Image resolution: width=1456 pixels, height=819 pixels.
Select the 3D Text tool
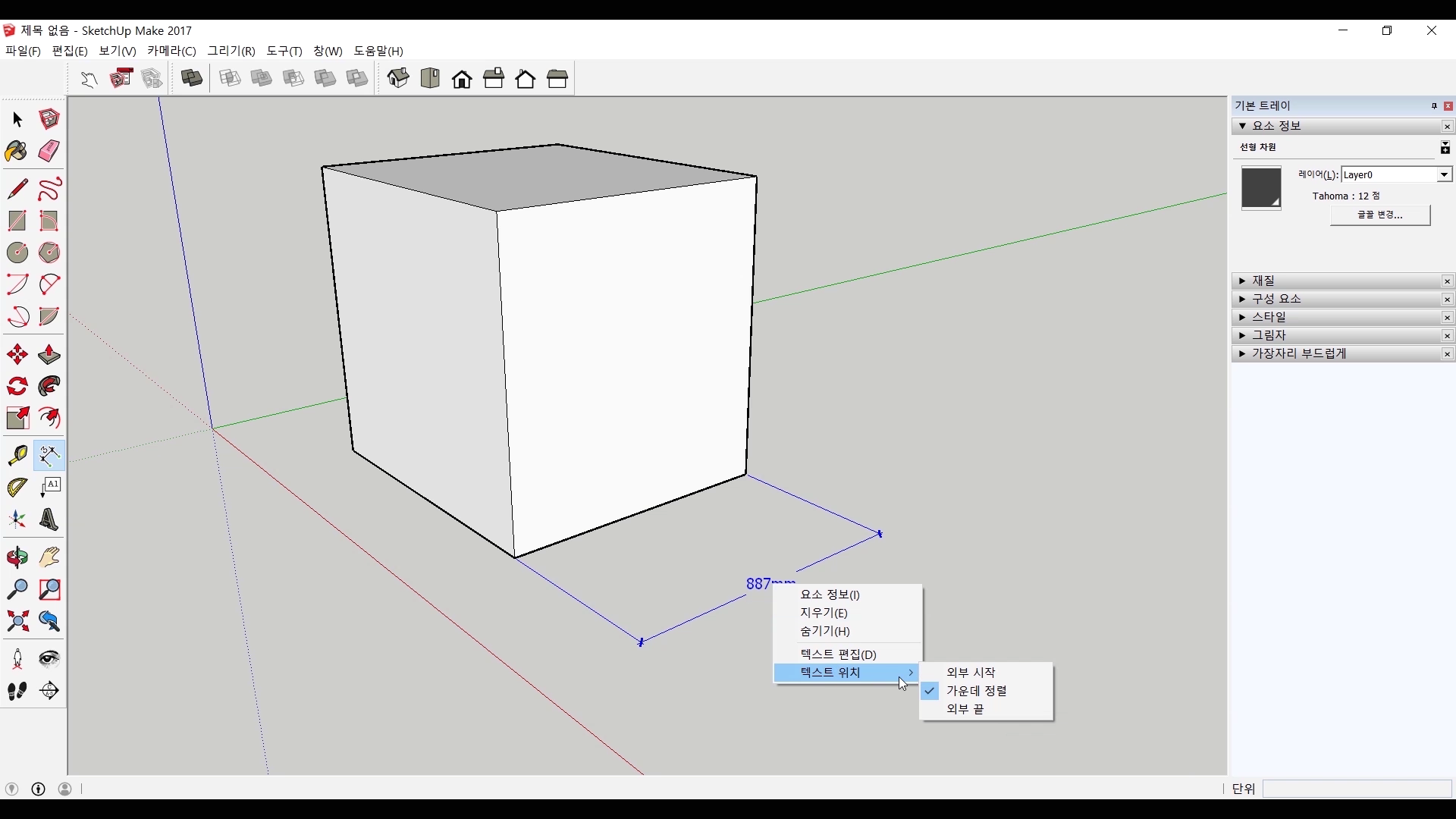49,520
